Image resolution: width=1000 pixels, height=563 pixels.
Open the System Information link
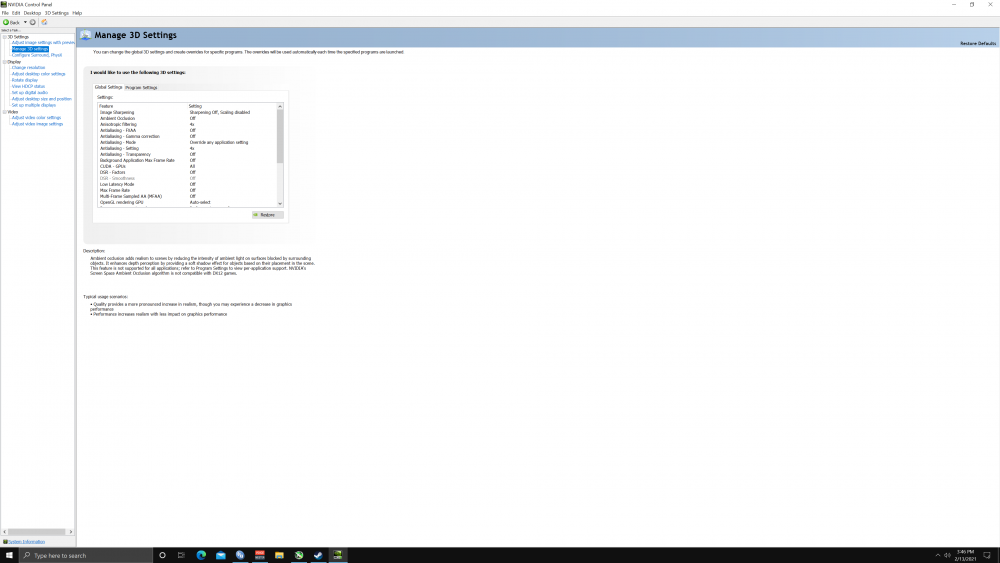click(x=27, y=541)
